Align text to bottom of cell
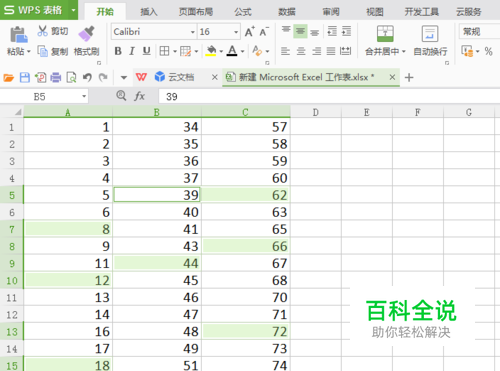This screenshot has height=371, width=500. (x=314, y=32)
